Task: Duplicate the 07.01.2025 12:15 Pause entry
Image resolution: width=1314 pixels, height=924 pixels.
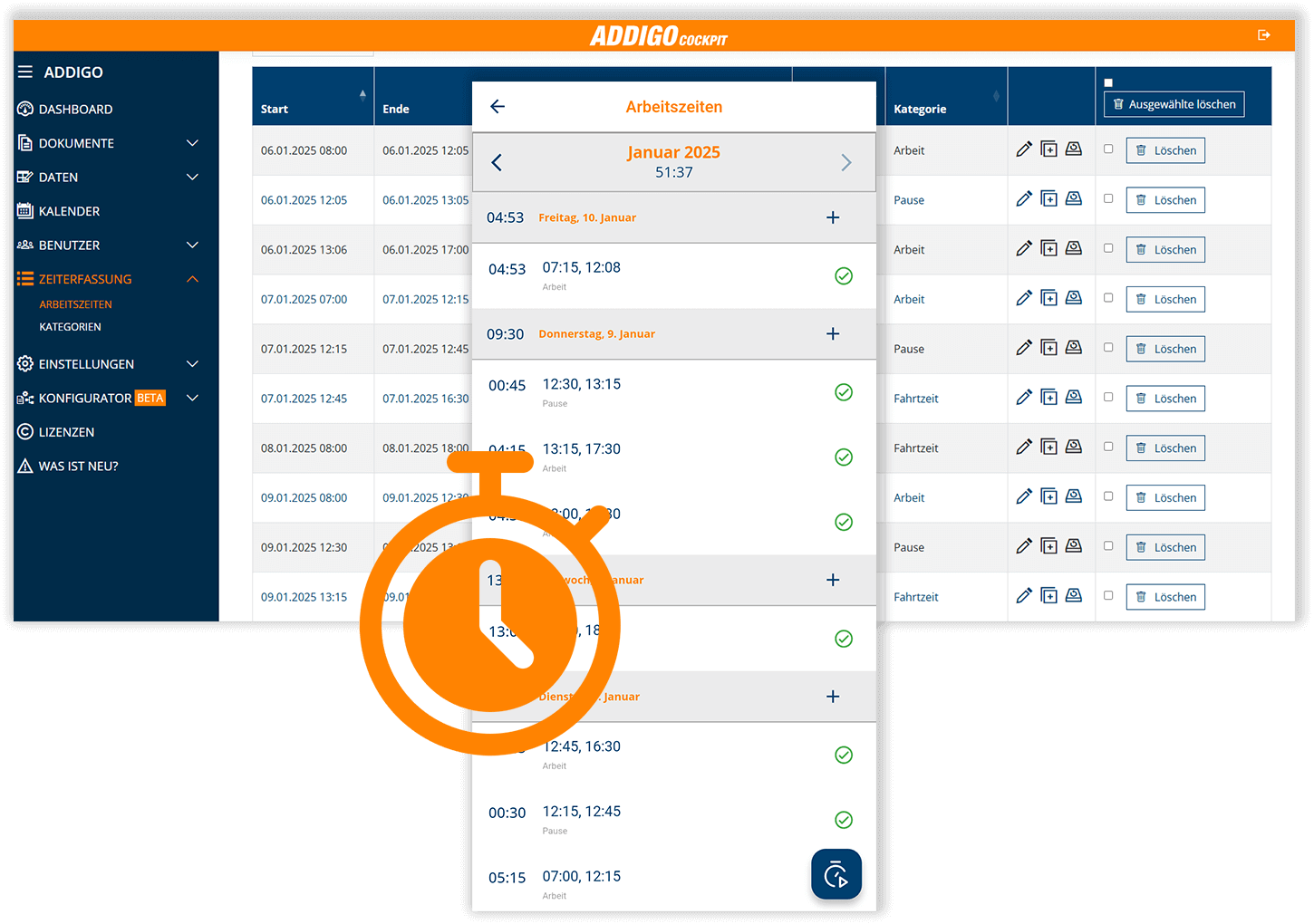Action: coord(1049,348)
